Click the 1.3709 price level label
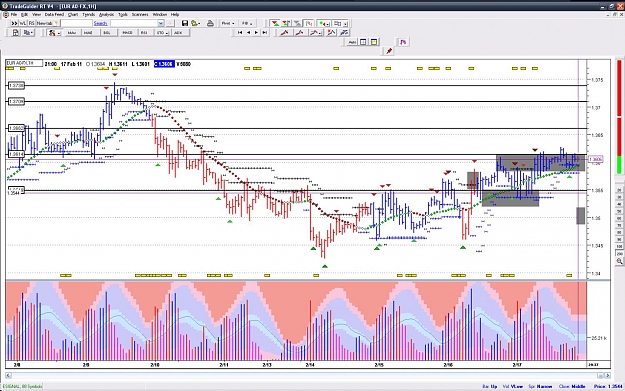 (x=16, y=102)
